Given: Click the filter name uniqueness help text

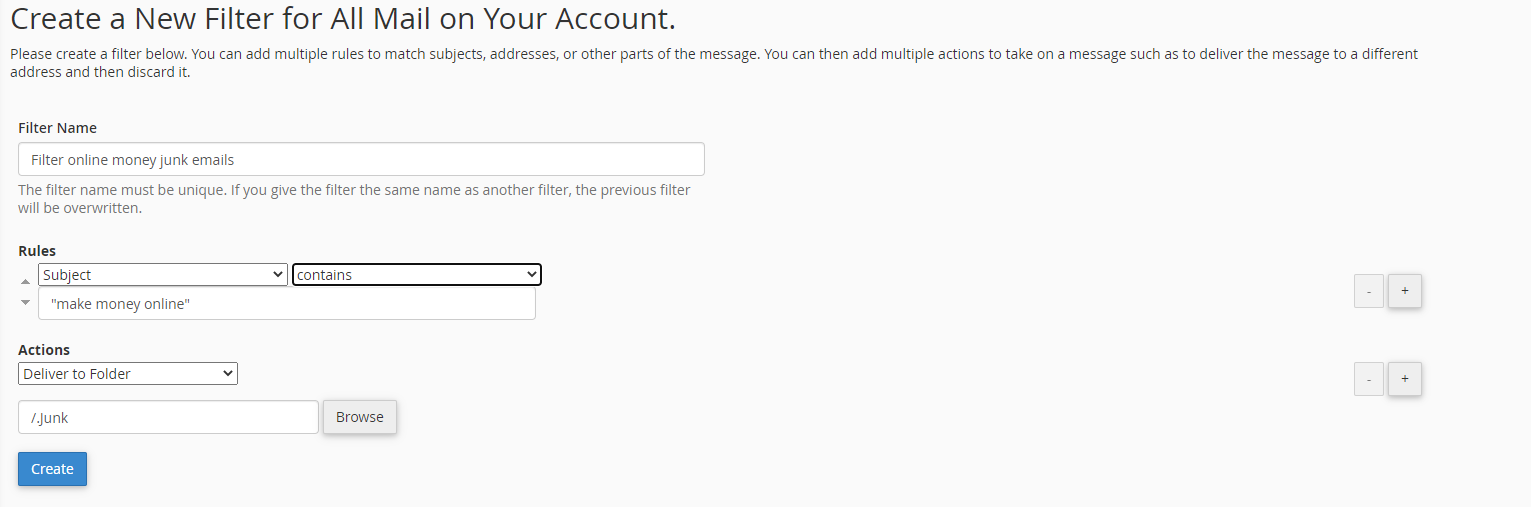Looking at the screenshot, I should (354, 199).
